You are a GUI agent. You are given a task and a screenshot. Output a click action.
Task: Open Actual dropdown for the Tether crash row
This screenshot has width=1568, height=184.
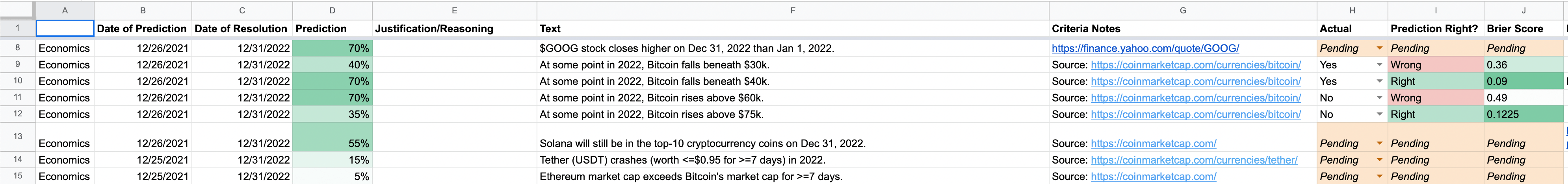1379,160
